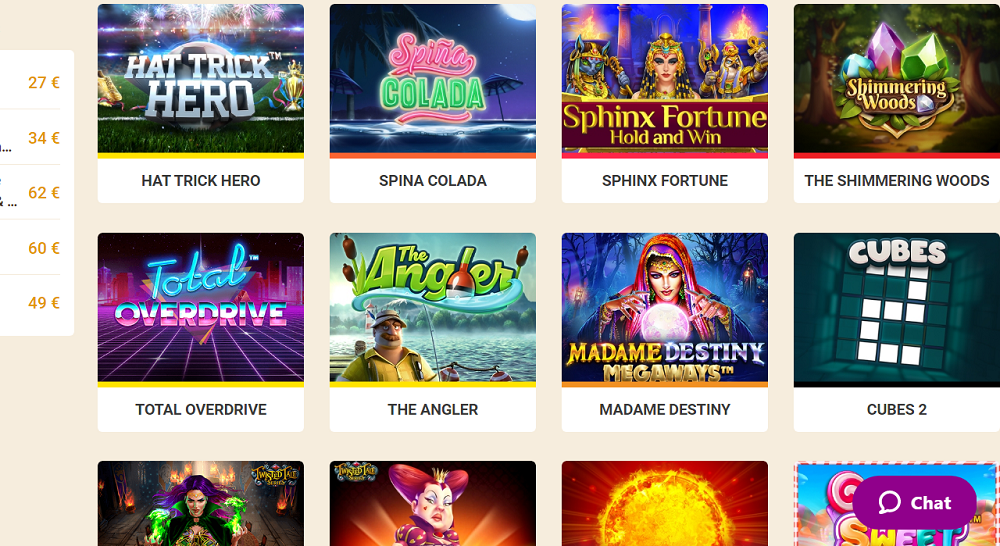Open the purple Chat button
1000x546 pixels.
click(915, 503)
